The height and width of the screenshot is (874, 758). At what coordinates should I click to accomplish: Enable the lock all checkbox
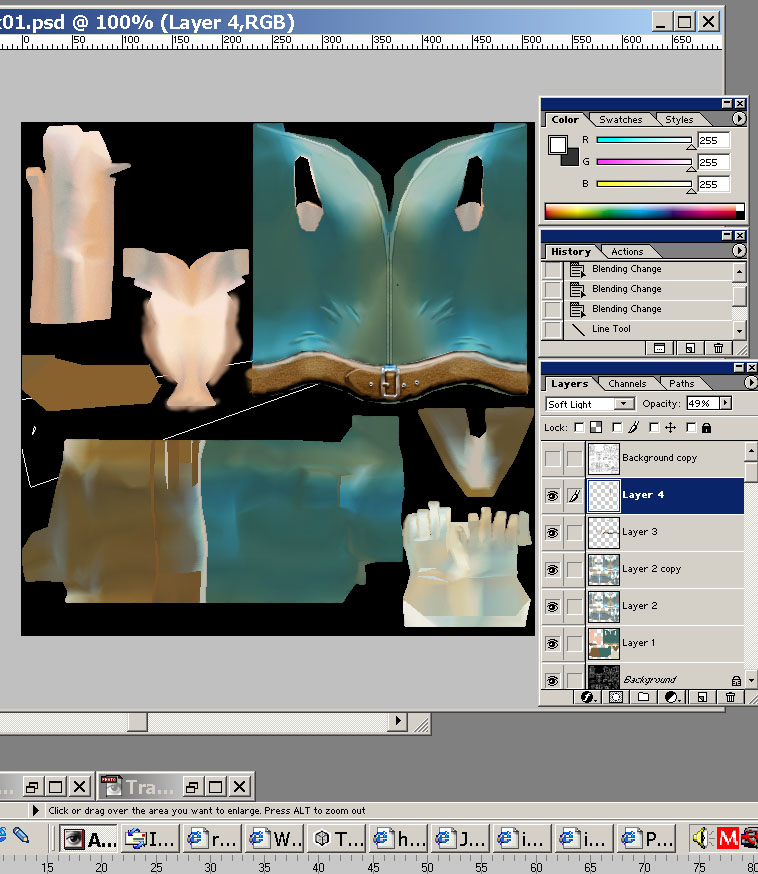point(691,428)
